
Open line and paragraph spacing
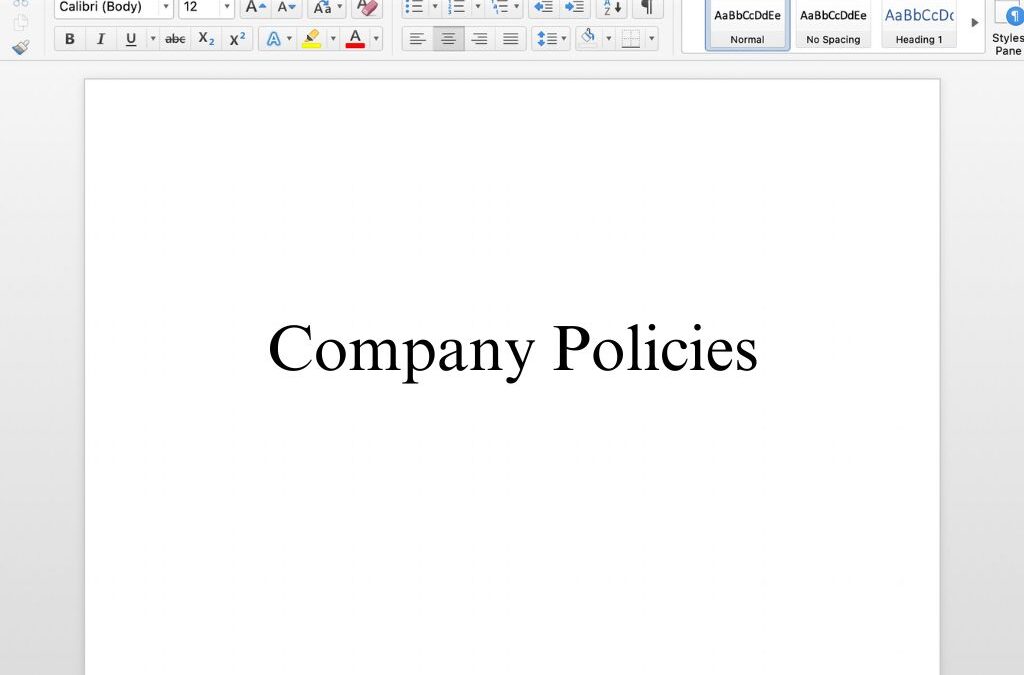click(551, 39)
